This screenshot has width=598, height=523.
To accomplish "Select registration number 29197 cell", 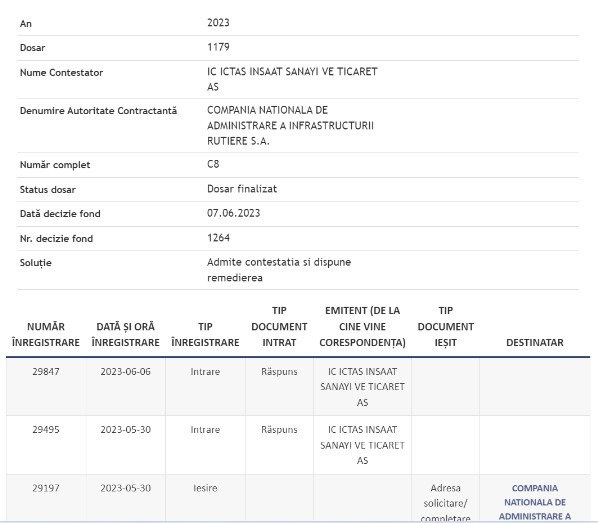I will click(x=46, y=488).
